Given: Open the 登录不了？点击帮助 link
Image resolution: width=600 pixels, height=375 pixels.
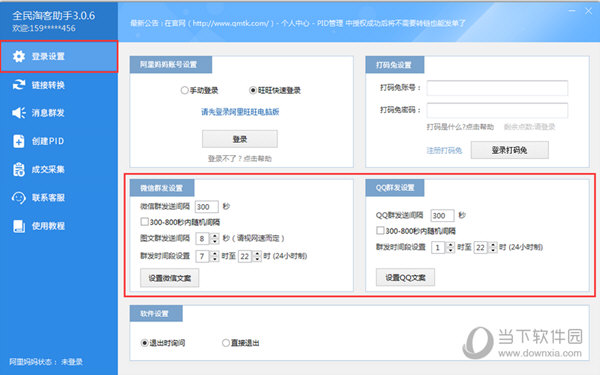Looking at the screenshot, I should [x=240, y=158].
